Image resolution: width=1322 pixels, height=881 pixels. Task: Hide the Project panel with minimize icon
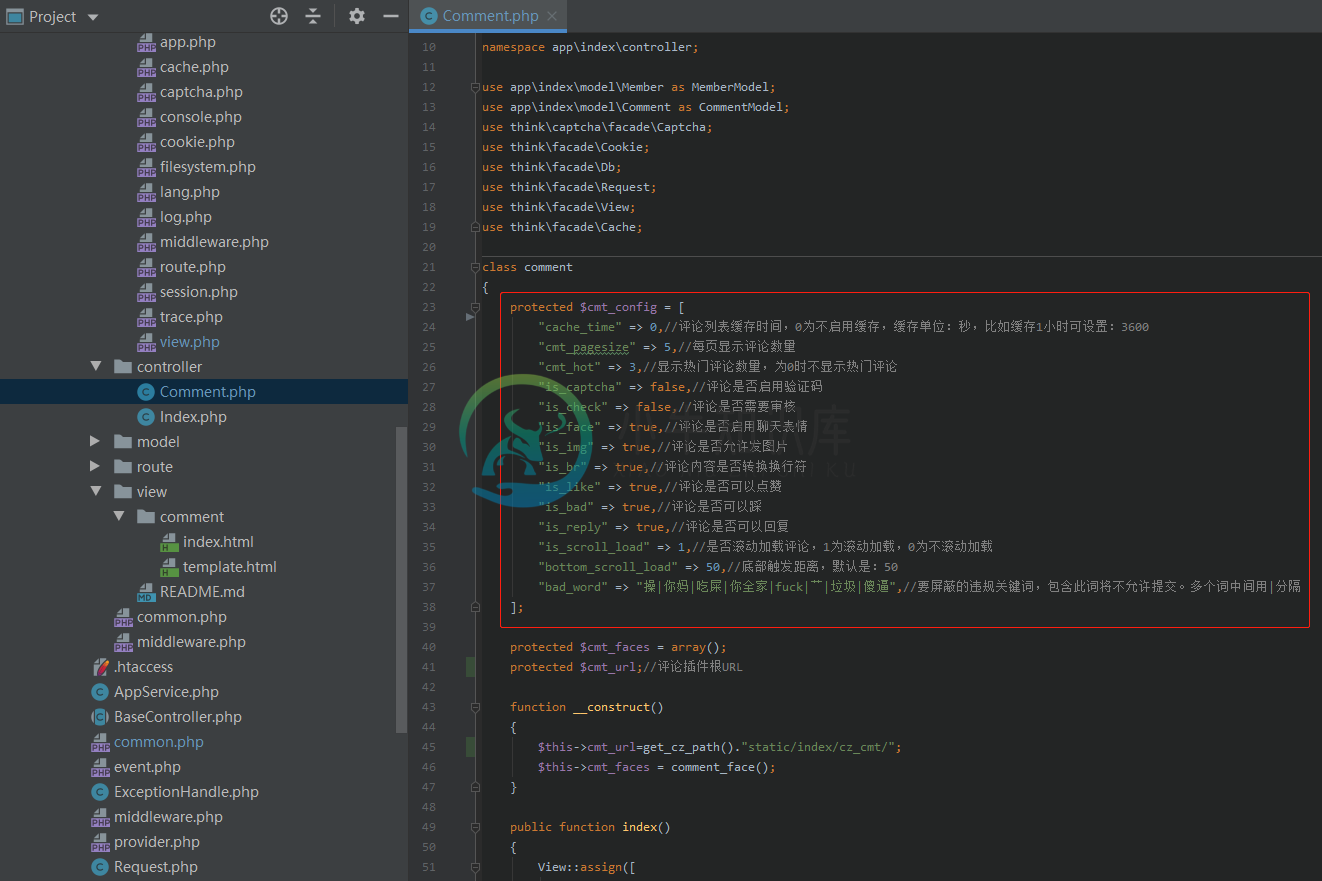coord(391,16)
